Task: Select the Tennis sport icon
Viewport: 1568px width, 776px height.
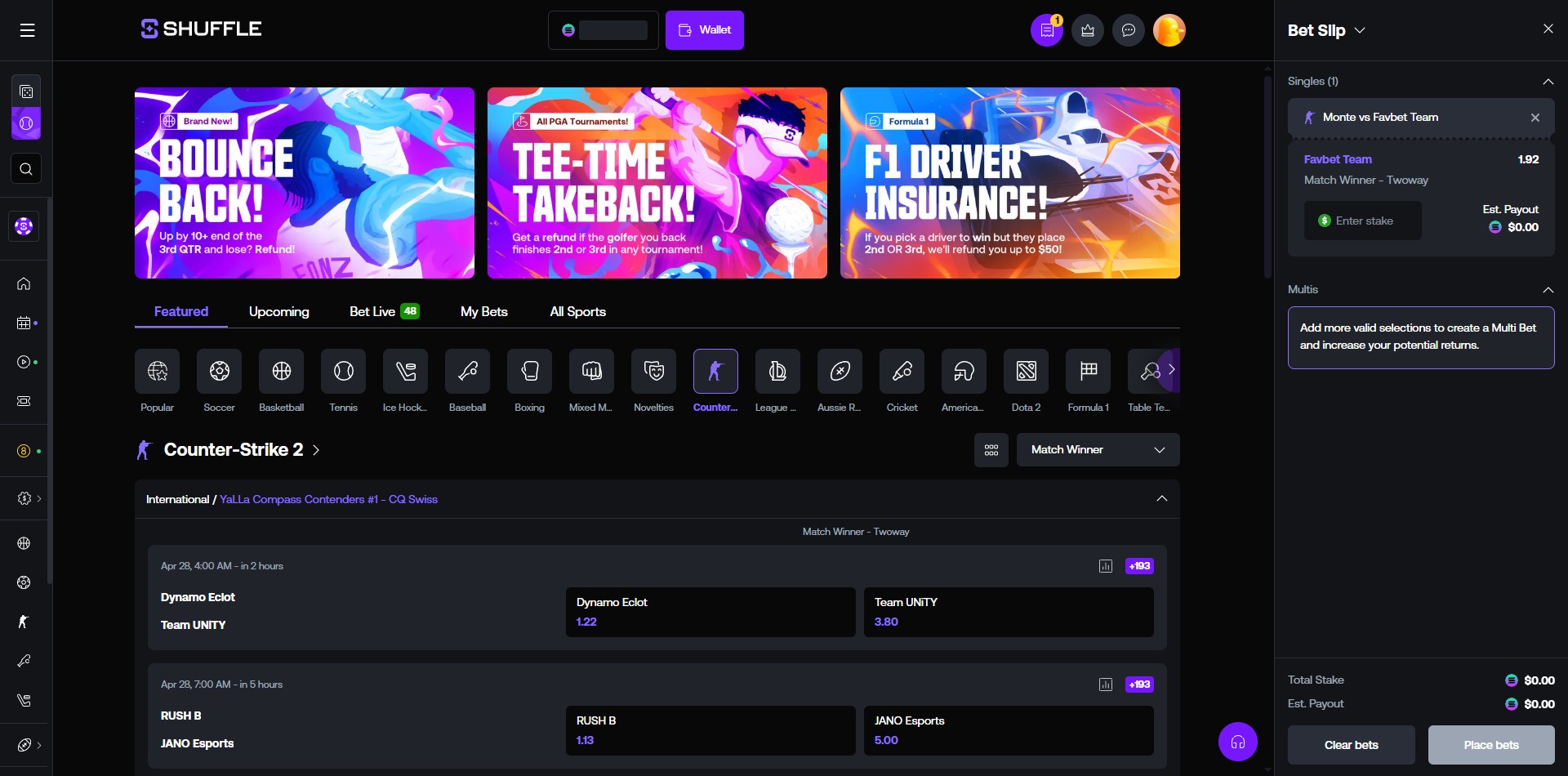Action: pyautogui.click(x=344, y=371)
